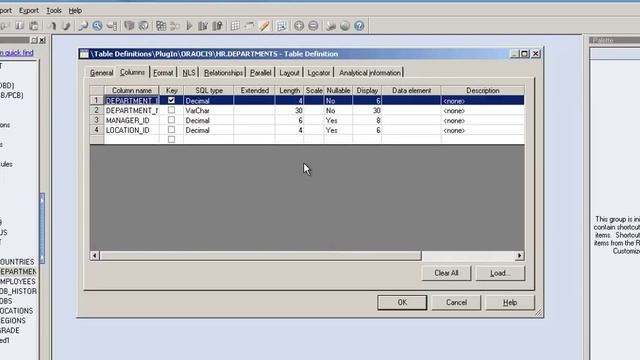Check Key box for LOCATION_ID row
Image resolution: width=640 pixels, height=360 pixels.
pyautogui.click(x=171, y=130)
